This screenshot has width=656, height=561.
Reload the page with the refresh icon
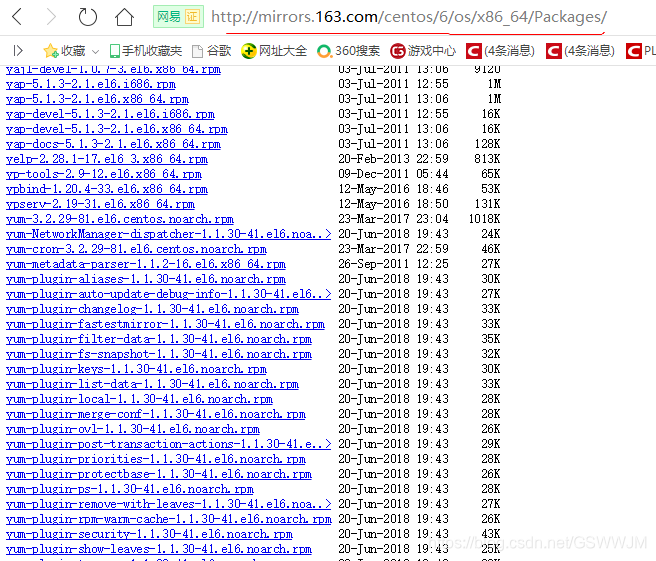pos(87,17)
